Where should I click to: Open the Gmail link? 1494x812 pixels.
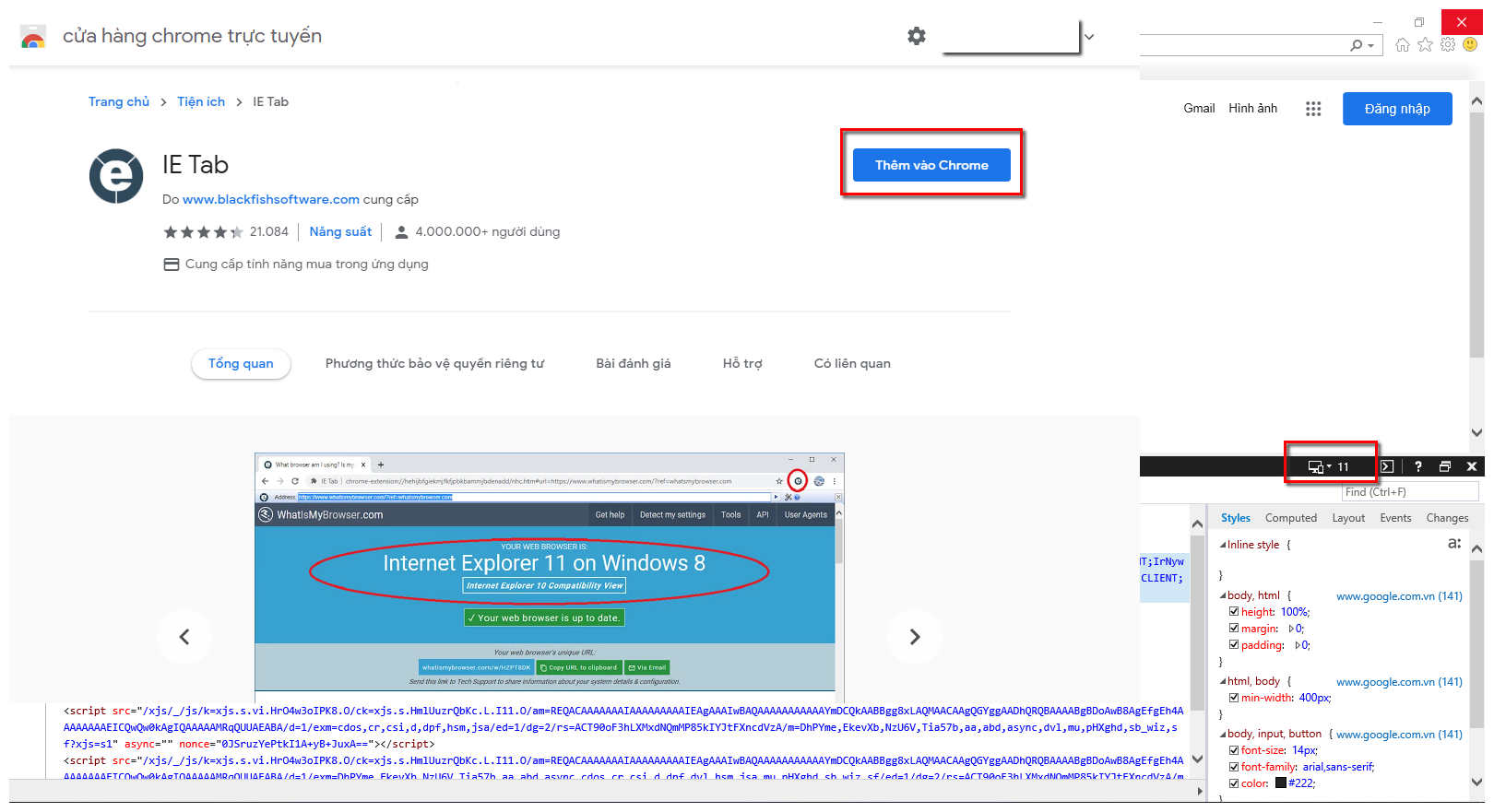[1199, 108]
